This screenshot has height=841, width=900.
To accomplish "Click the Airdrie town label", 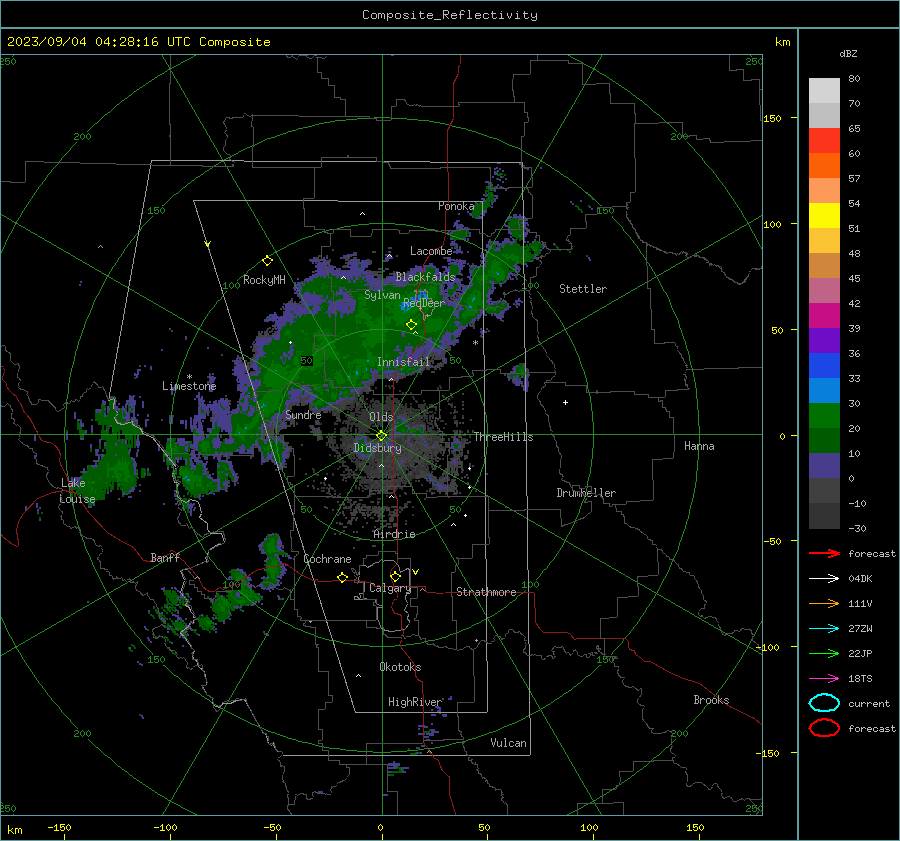I will [394, 534].
